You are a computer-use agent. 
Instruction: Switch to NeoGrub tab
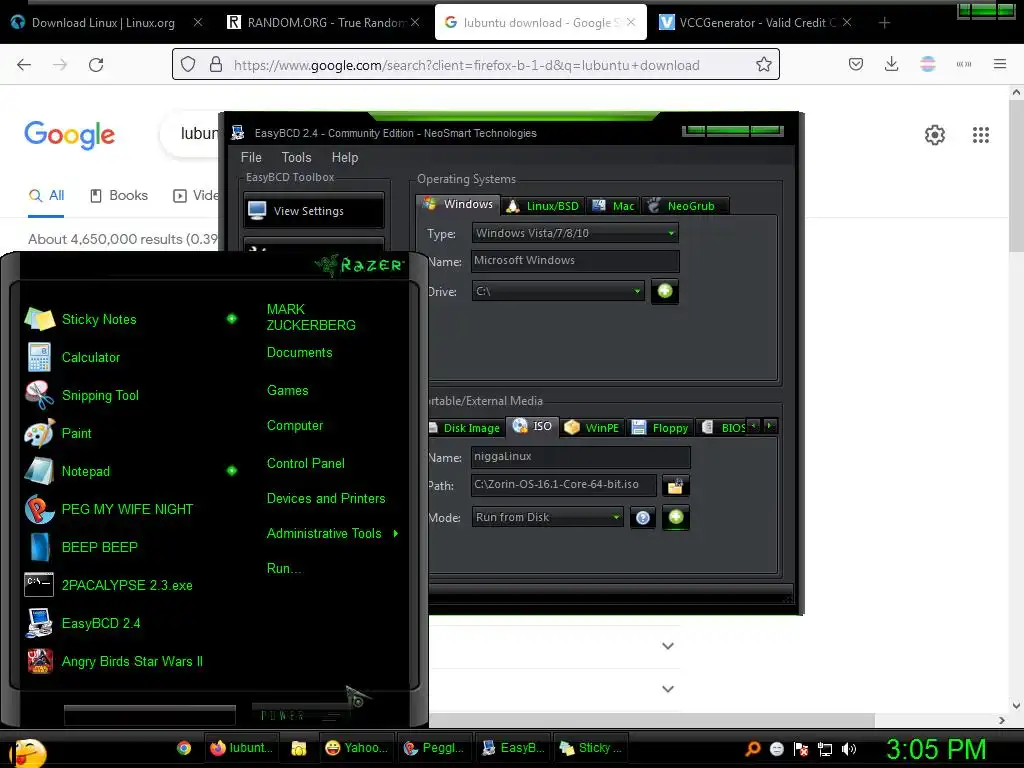(x=684, y=206)
